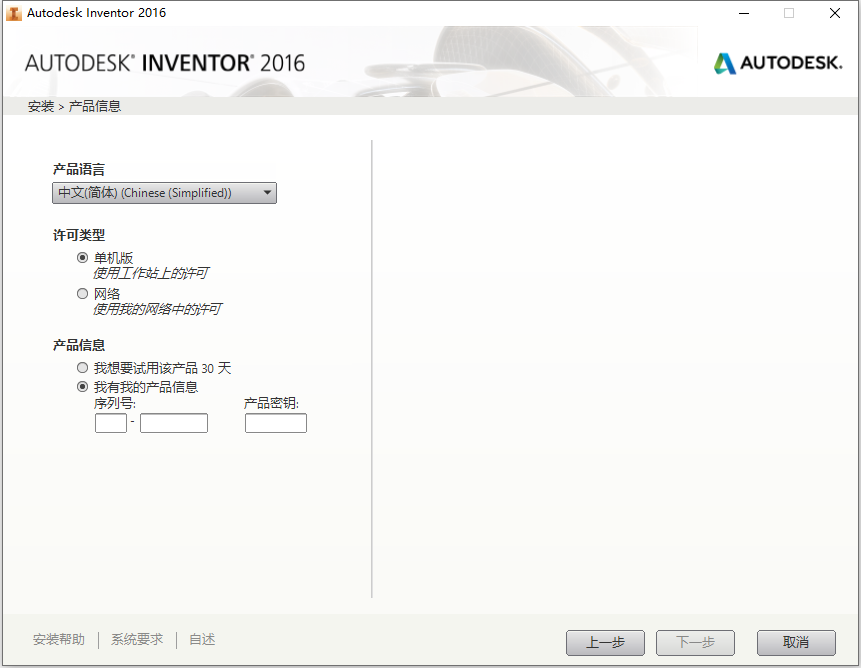Open the 自述 readme link
This screenshot has height=668, width=861.
point(202,639)
